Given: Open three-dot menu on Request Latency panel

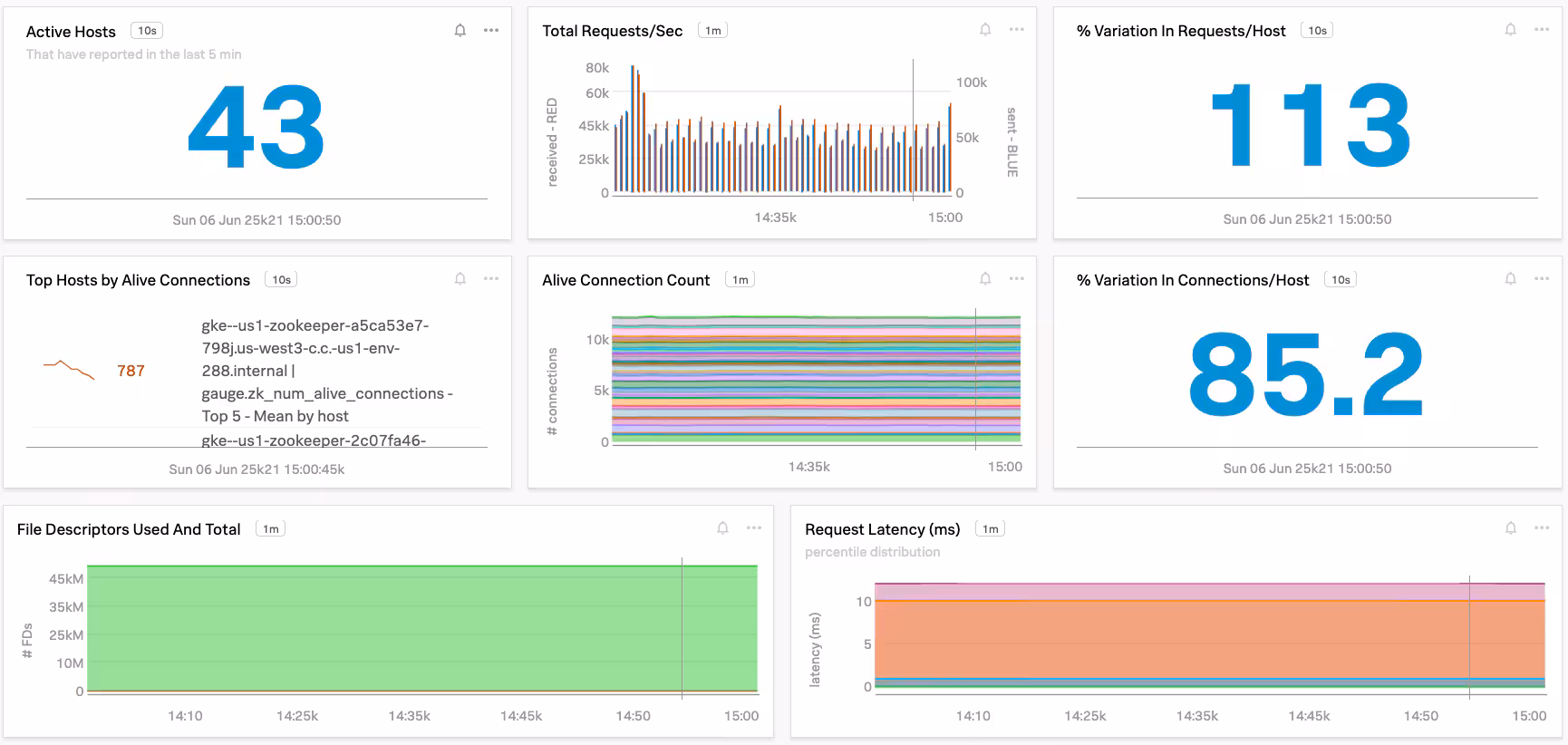Looking at the screenshot, I should coord(1541,528).
